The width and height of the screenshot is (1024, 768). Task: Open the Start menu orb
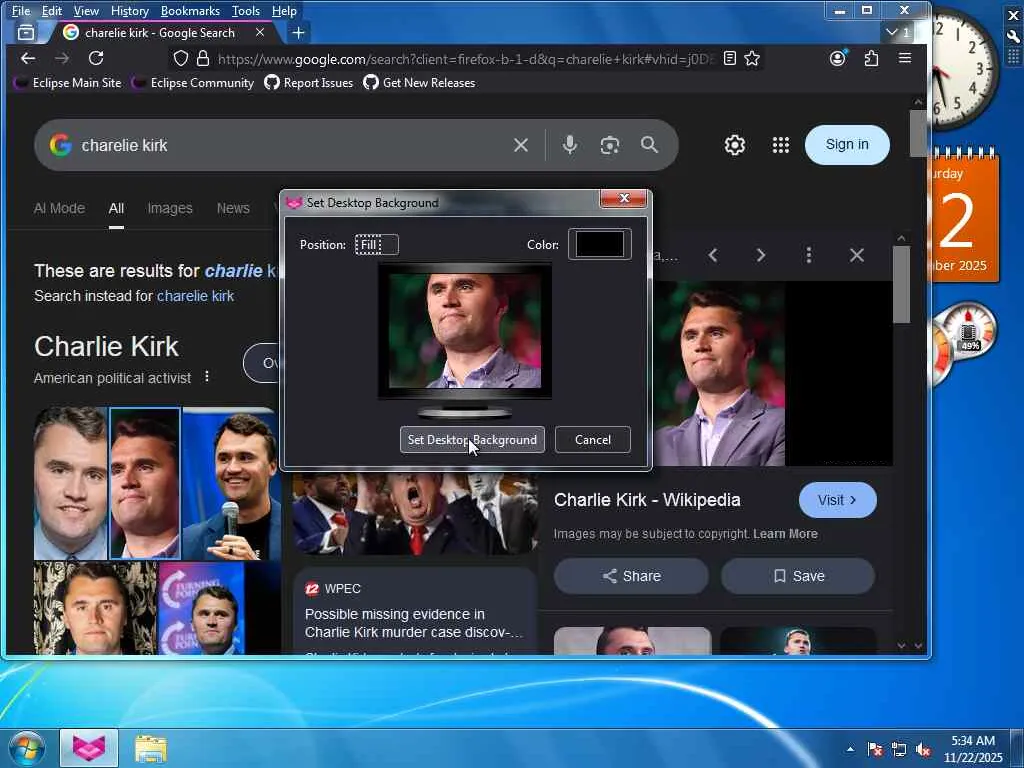point(27,747)
